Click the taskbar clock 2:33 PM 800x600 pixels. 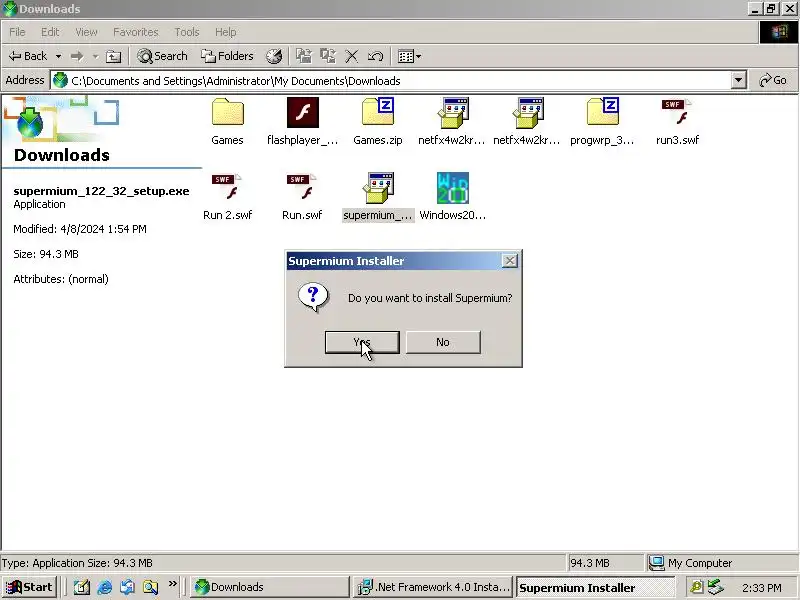coord(762,588)
